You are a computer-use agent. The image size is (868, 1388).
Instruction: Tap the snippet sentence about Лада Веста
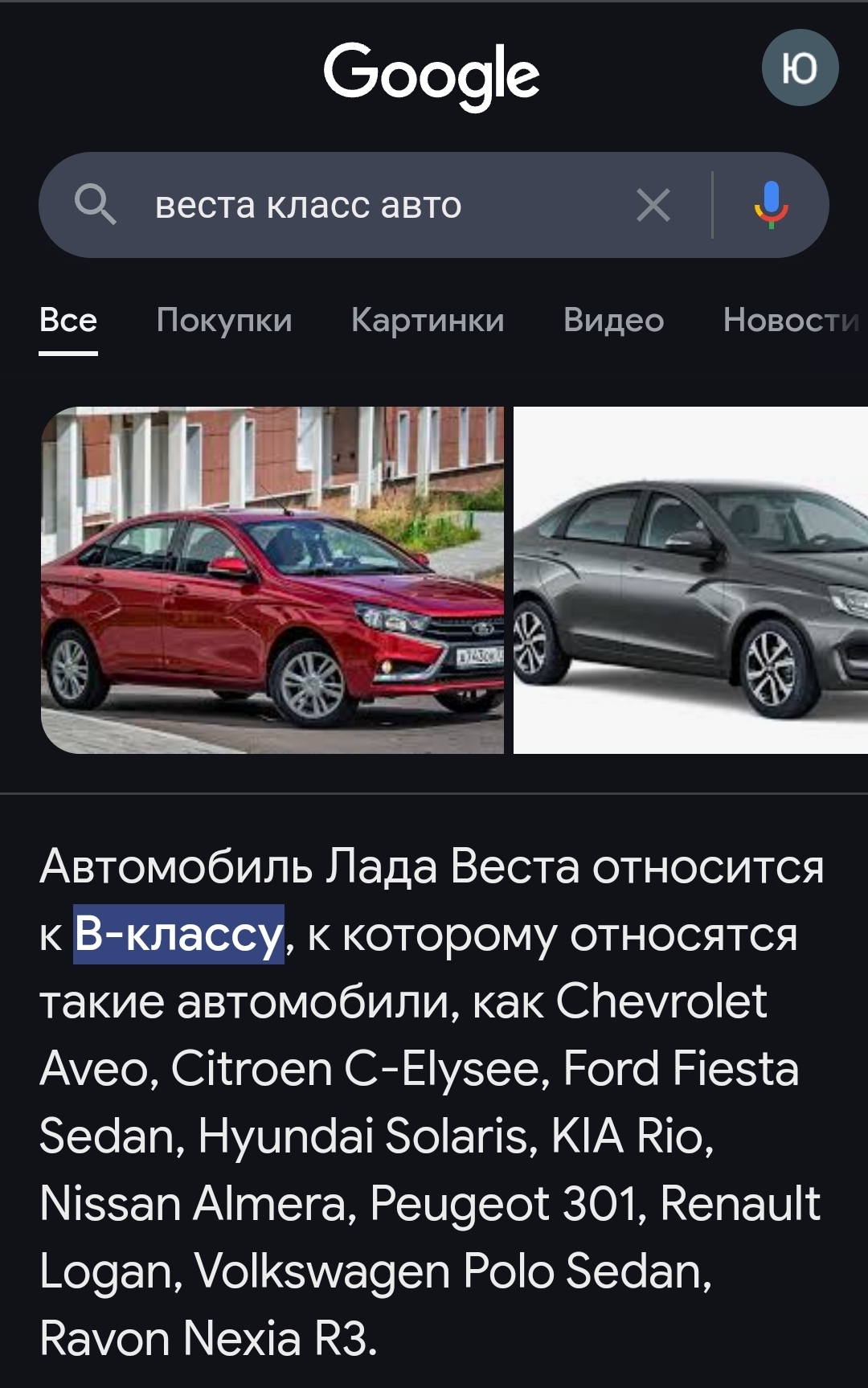click(x=432, y=900)
